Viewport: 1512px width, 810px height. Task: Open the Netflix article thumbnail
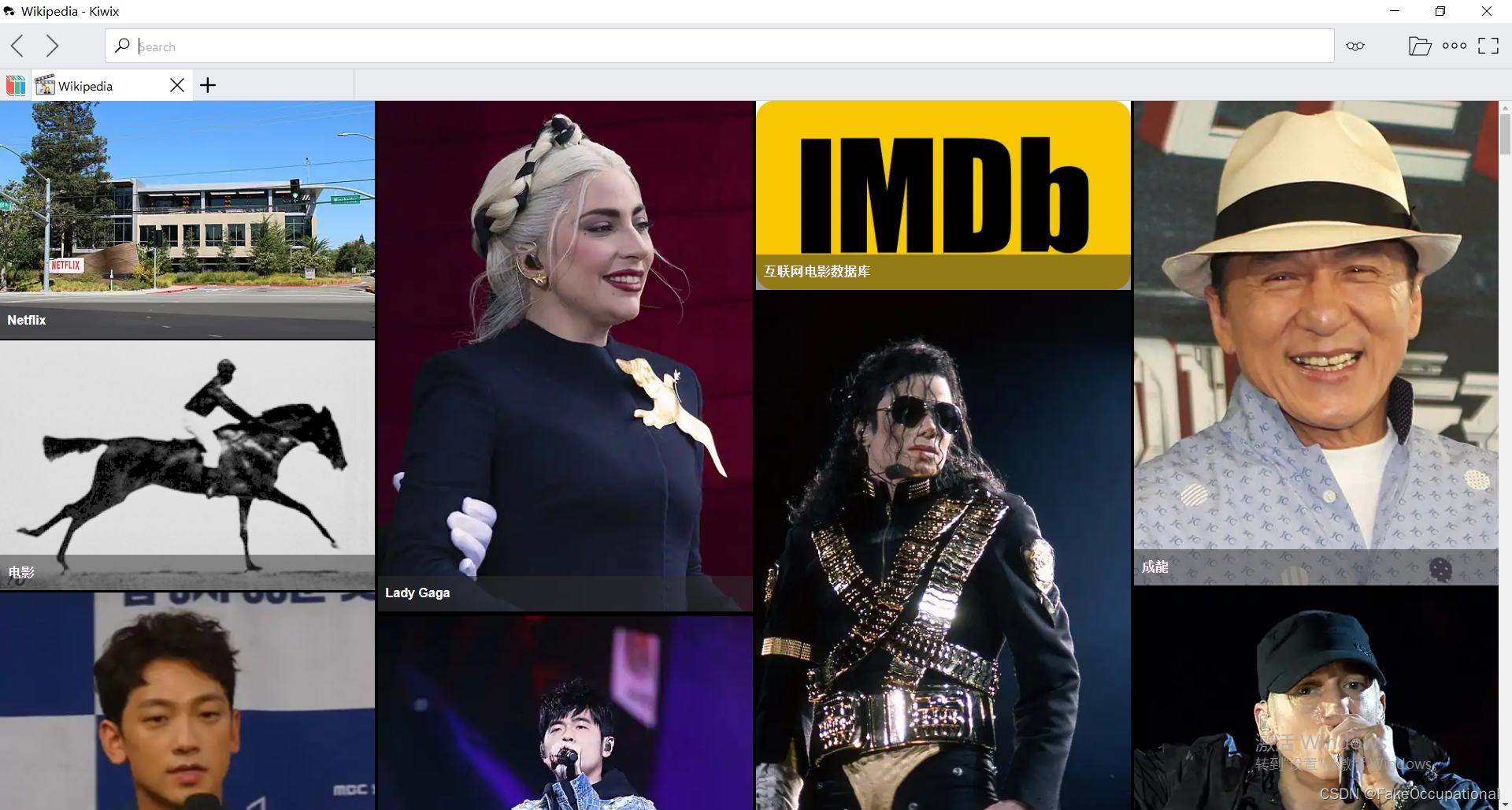coord(187,219)
